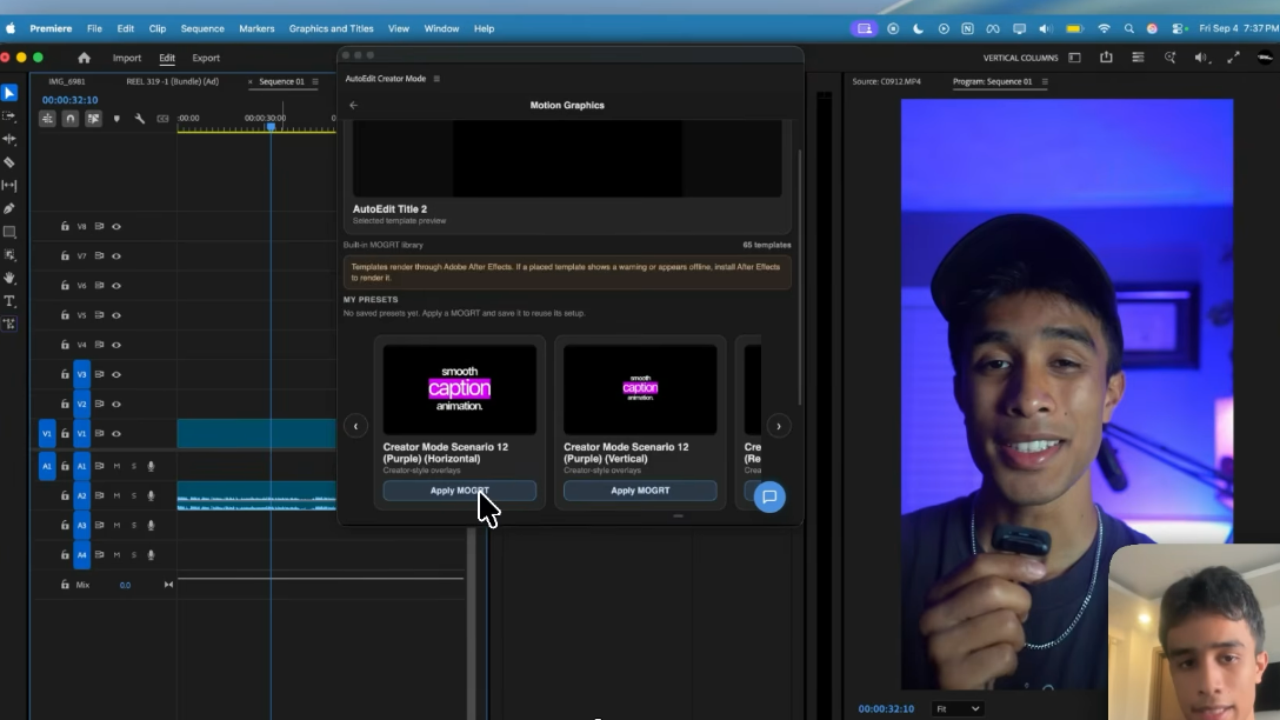Switch to the Import tab
Viewport: 1280px width, 720px height.
point(127,58)
